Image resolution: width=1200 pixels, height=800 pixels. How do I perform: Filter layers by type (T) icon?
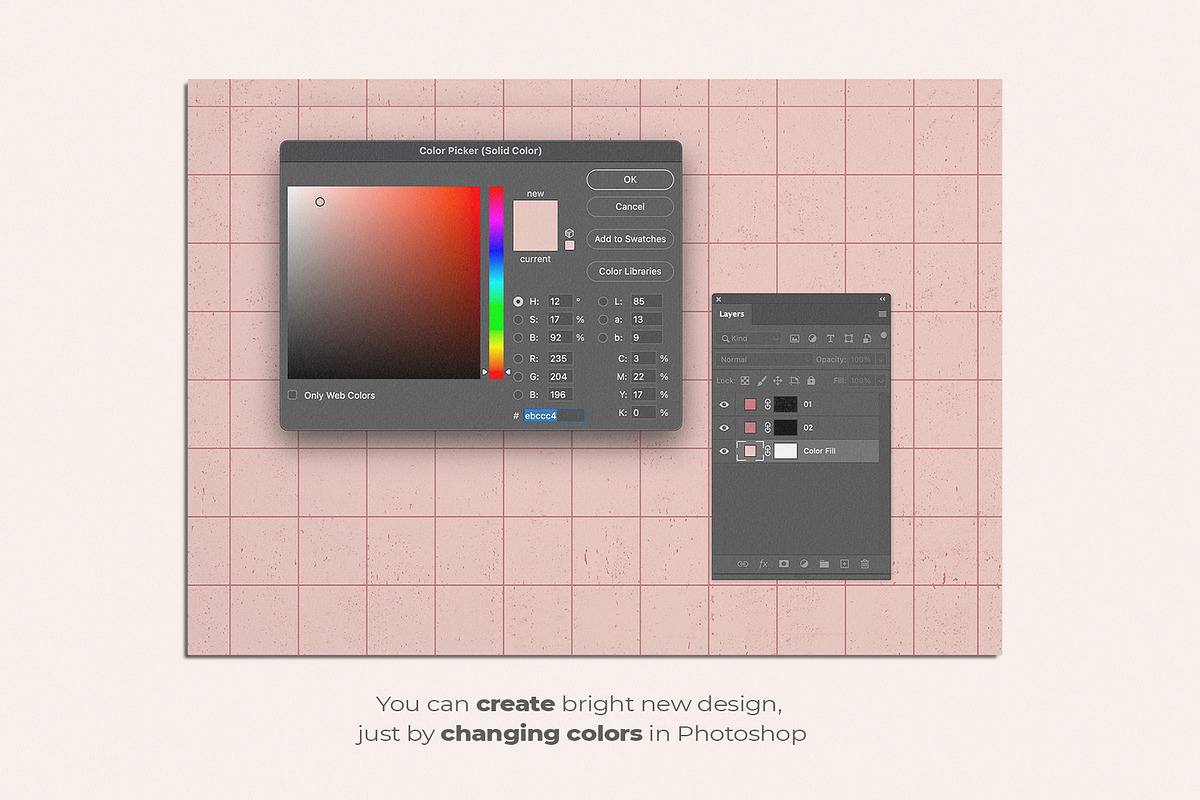click(x=830, y=339)
